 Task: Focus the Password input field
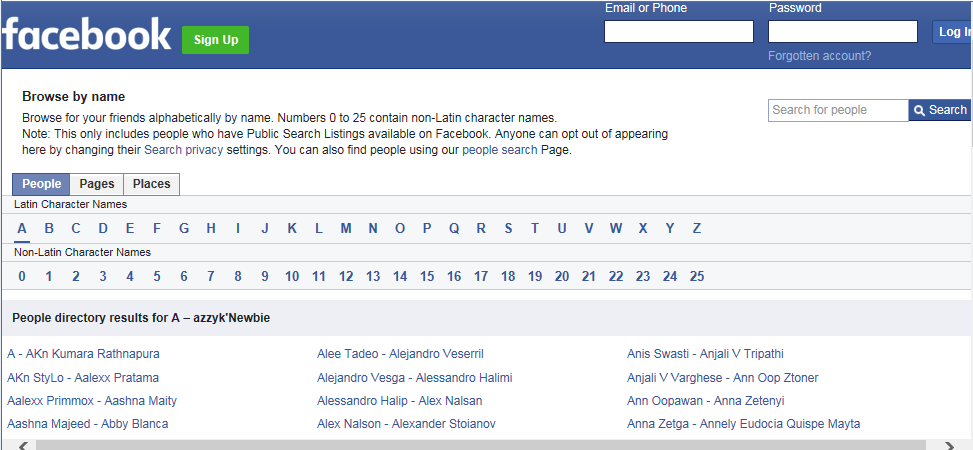pos(842,32)
